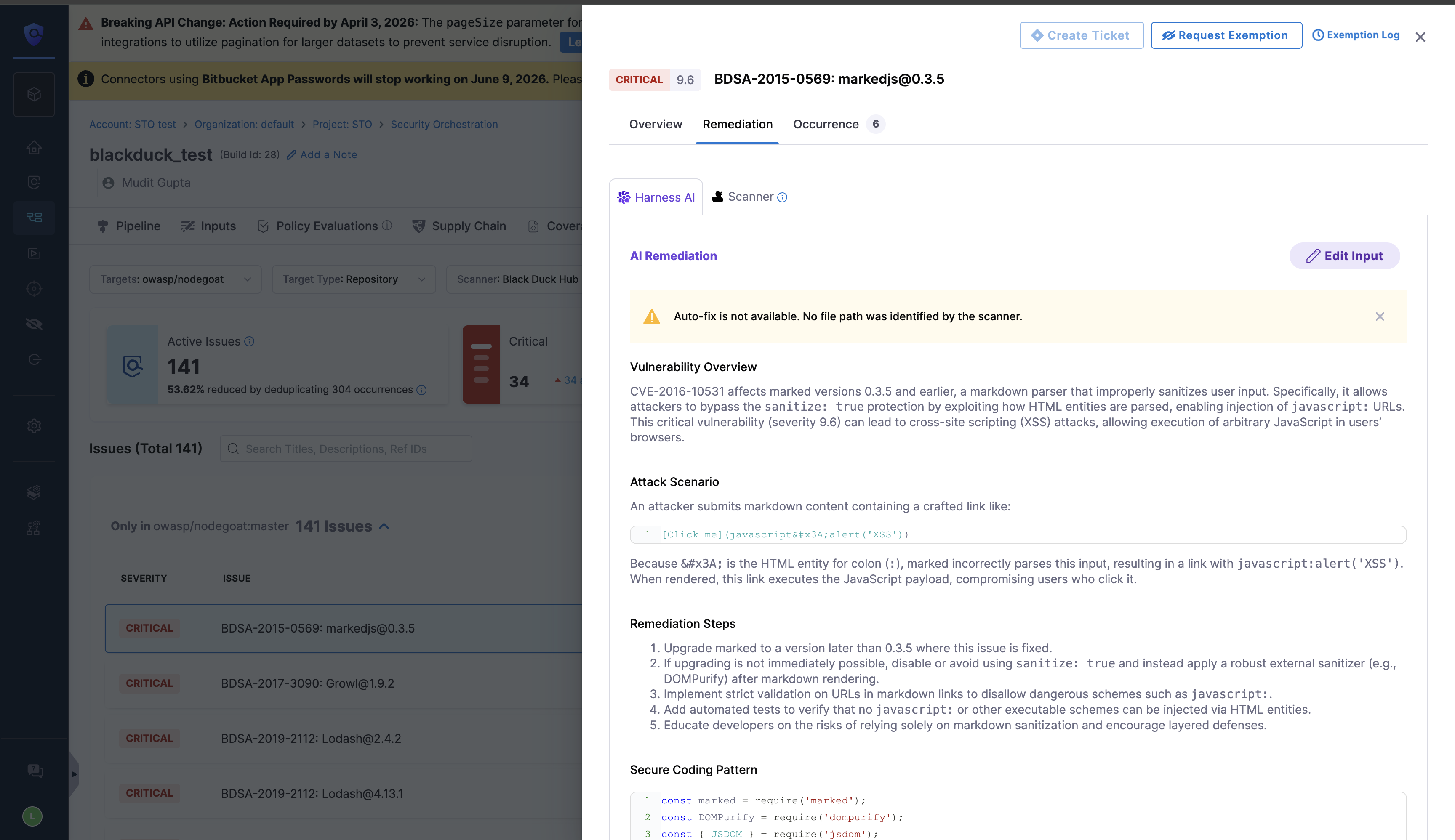Select issue row BDSA-2019-2112: Lodash@2.4.2

344,739
